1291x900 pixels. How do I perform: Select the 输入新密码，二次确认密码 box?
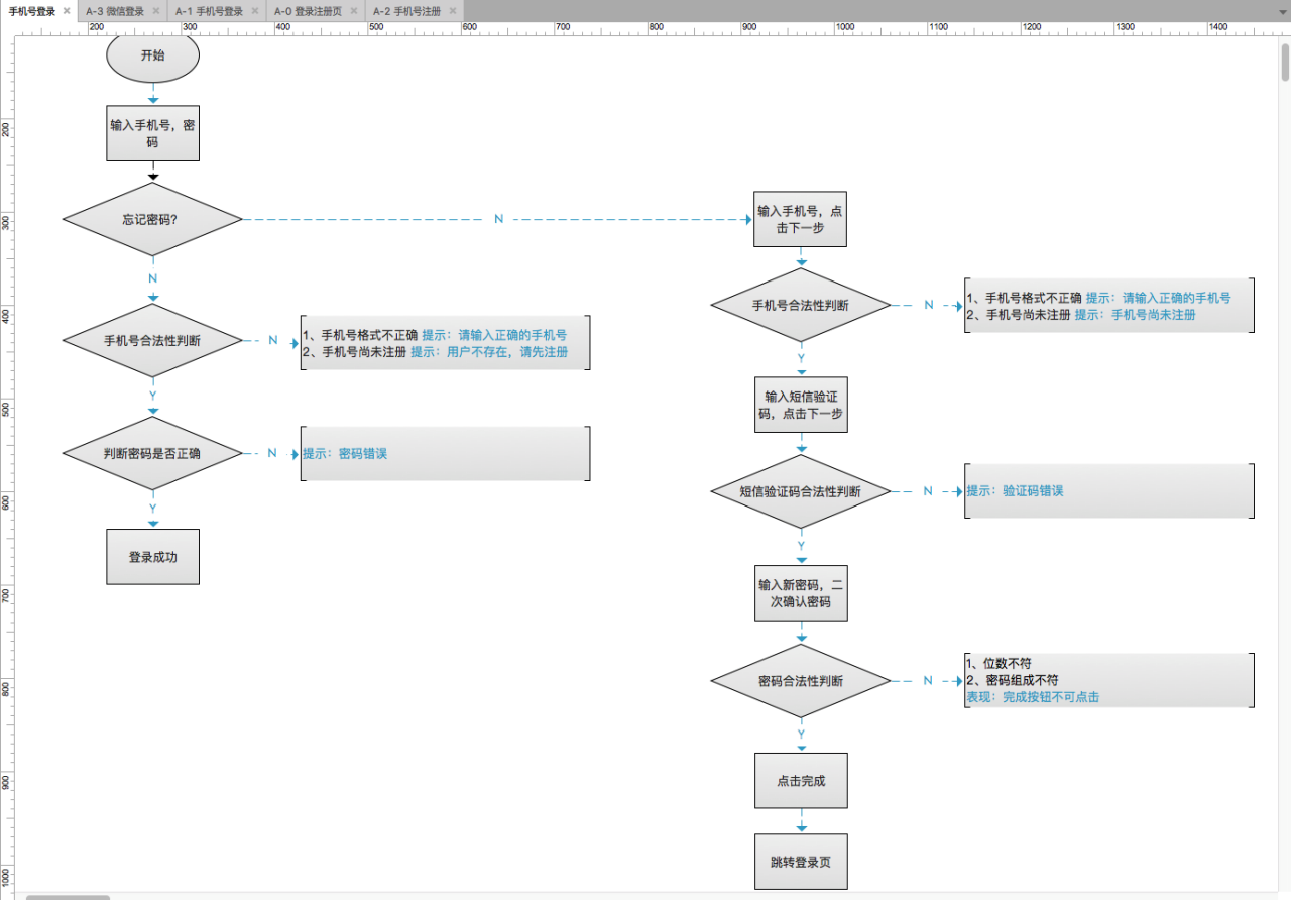pos(800,594)
